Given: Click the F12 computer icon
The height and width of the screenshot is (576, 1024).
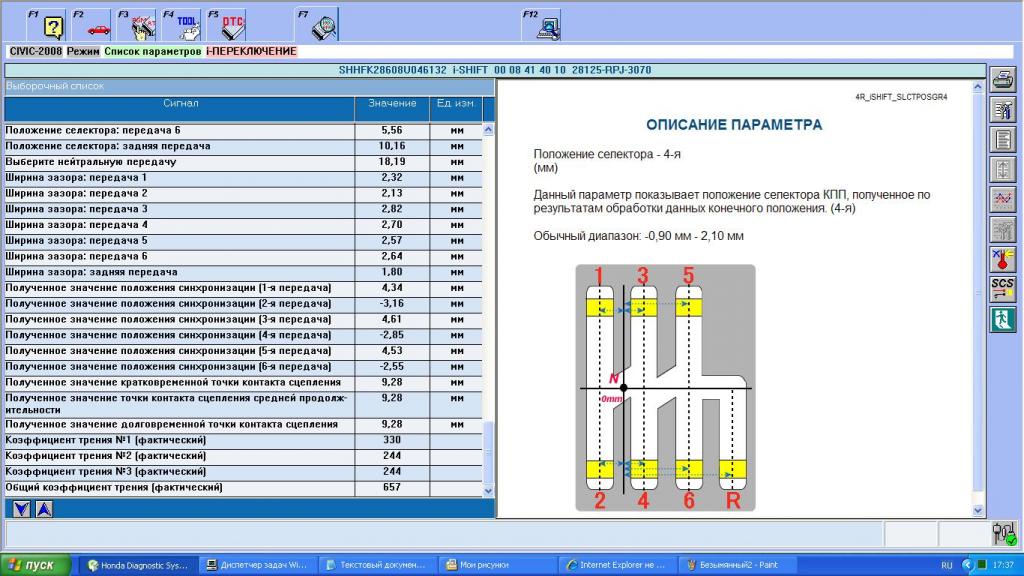Looking at the screenshot, I should pyautogui.click(x=542, y=25).
